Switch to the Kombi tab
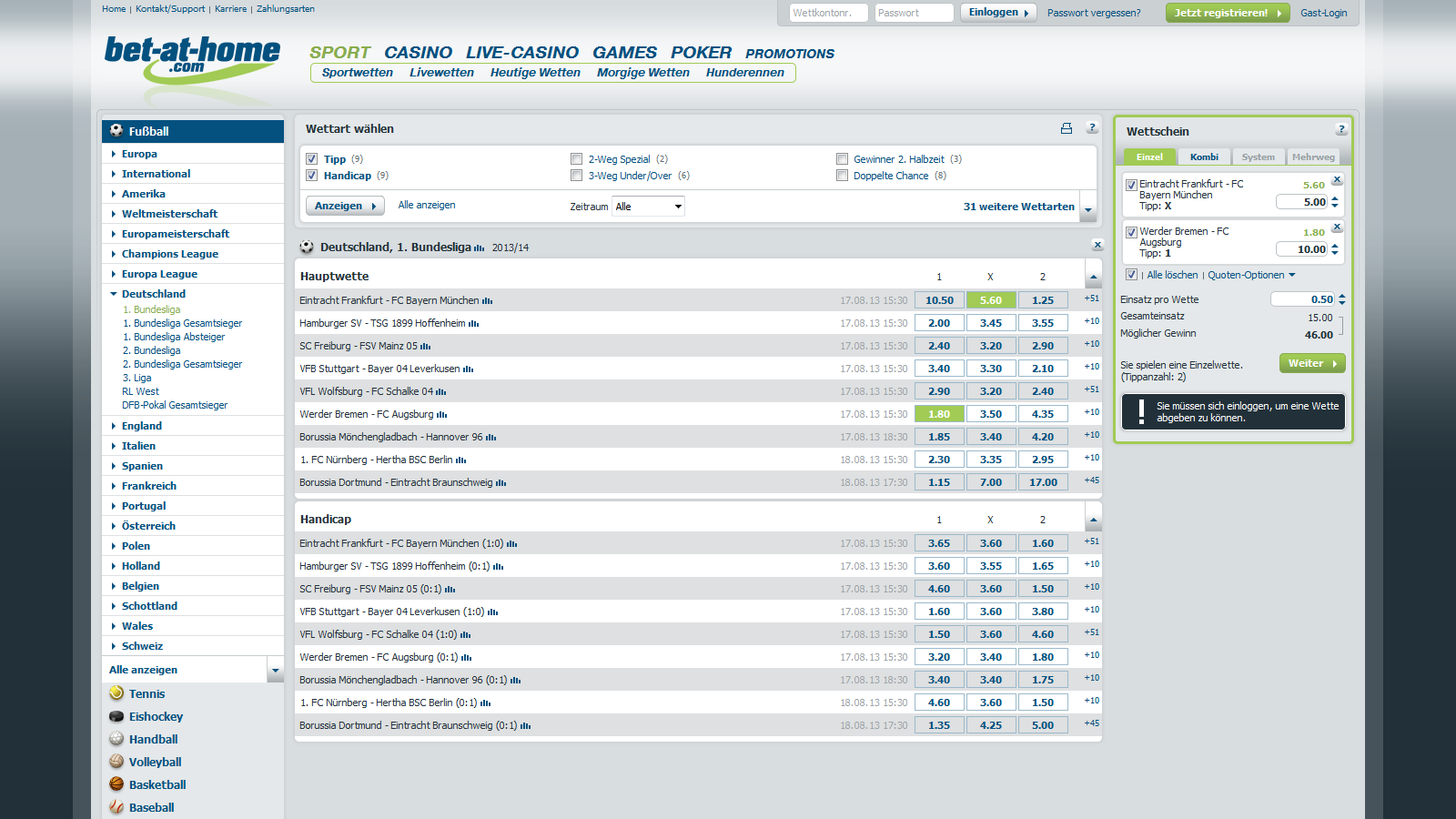 click(x=1204, y=157)
